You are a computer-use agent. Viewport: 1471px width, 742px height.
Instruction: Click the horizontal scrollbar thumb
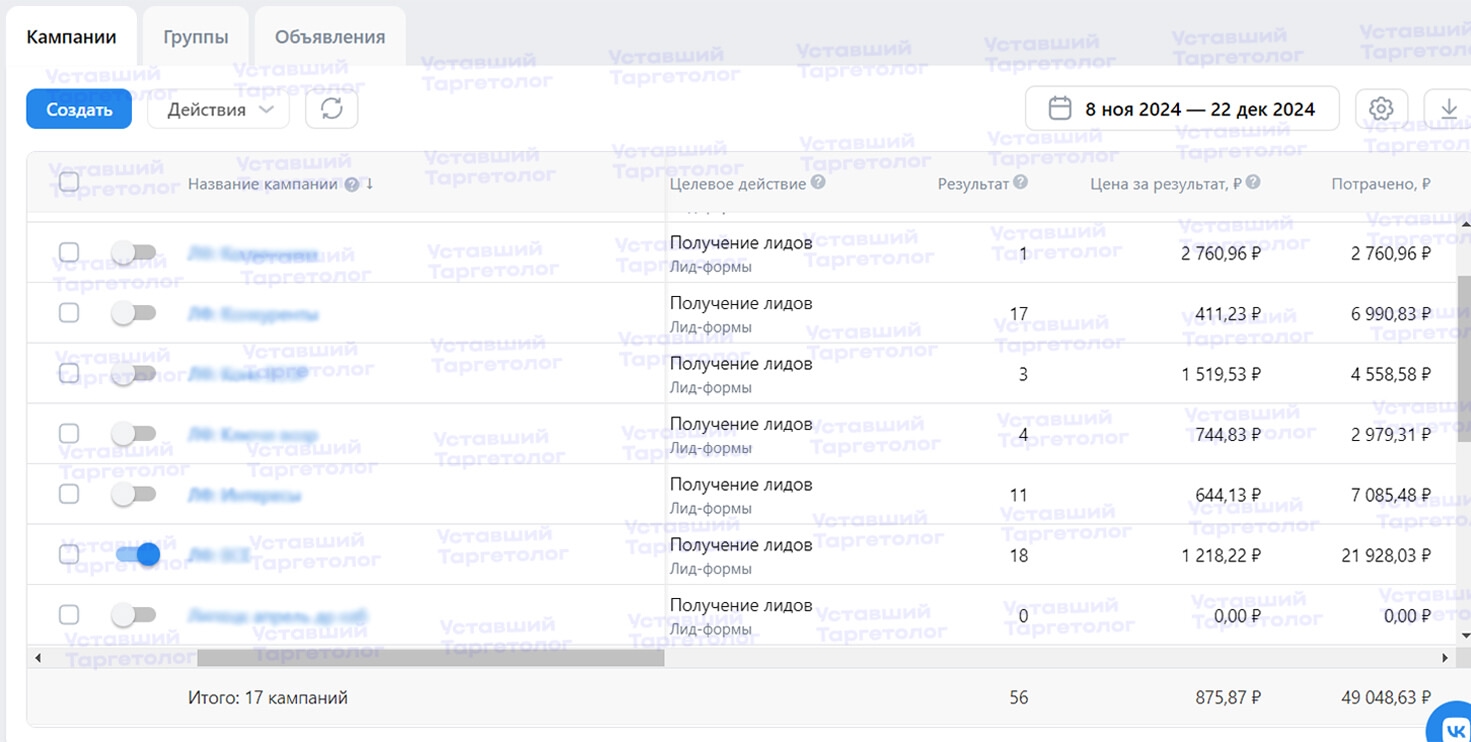pyautogui.click(x=430, y=658)
